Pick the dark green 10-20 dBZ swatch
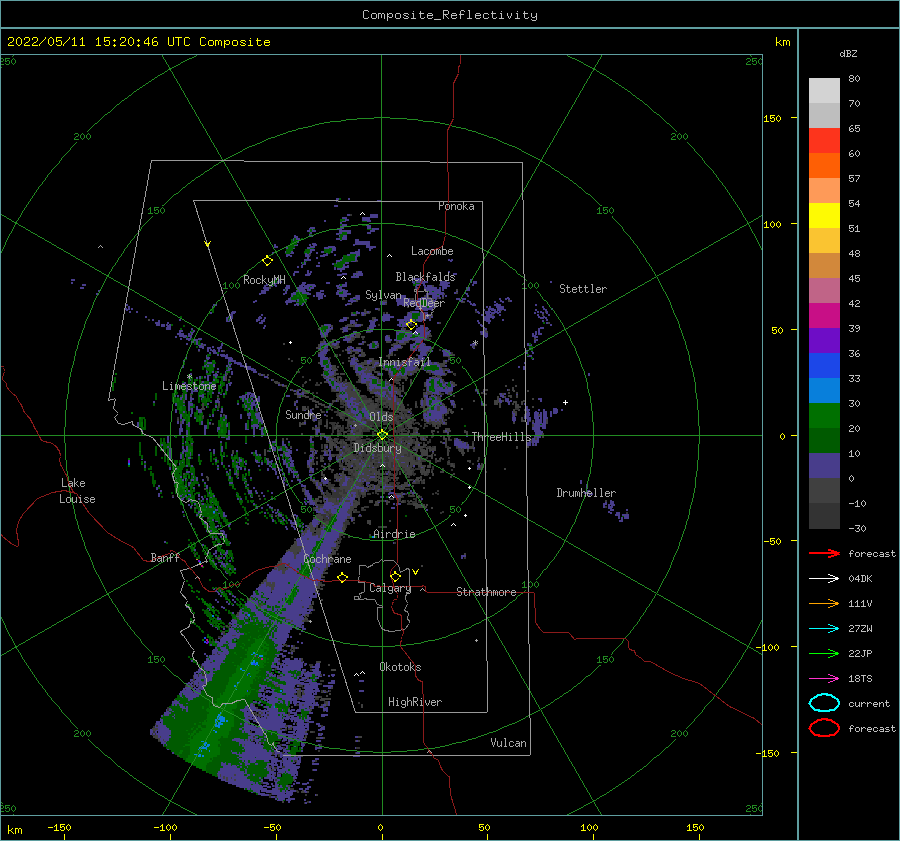 point(824,441)
